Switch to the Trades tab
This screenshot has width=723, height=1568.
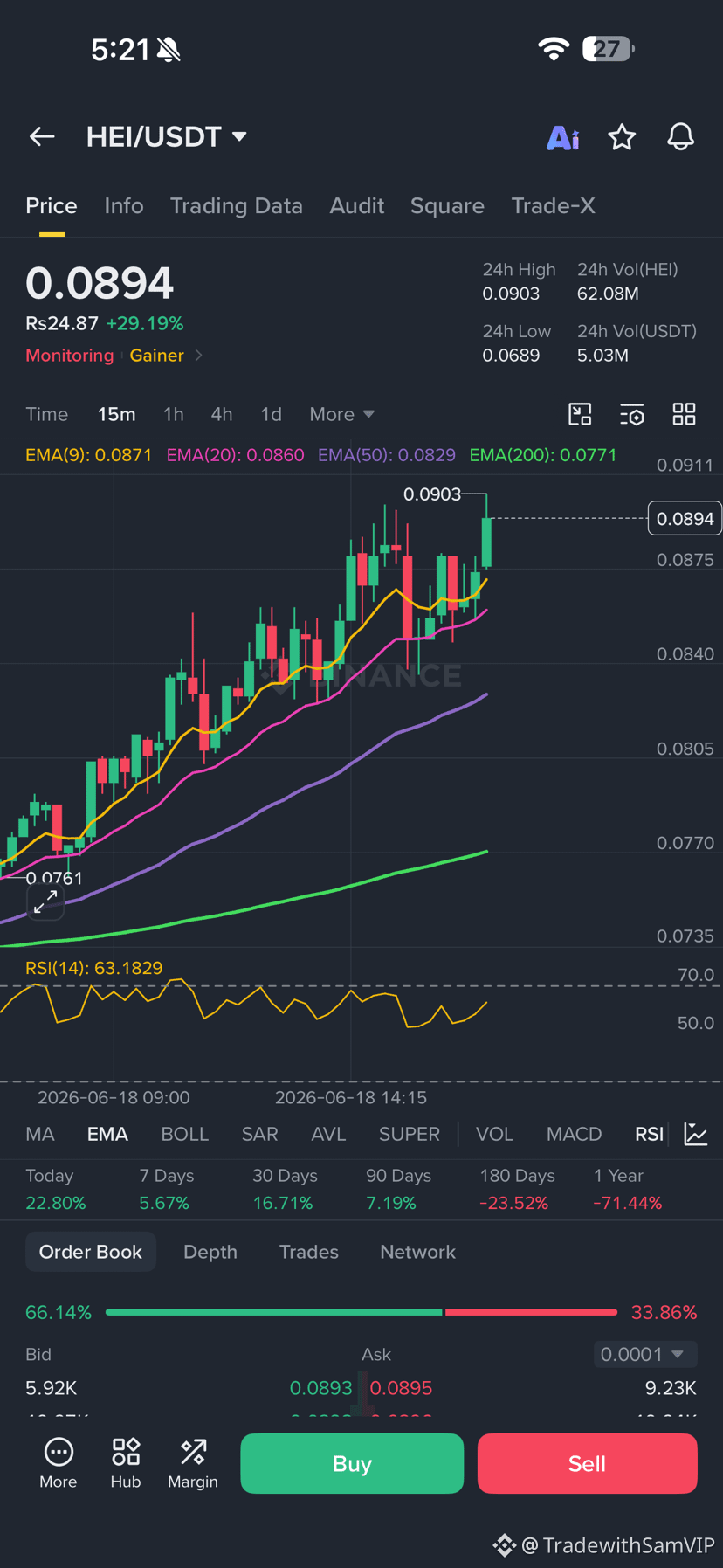[309, 1252]
